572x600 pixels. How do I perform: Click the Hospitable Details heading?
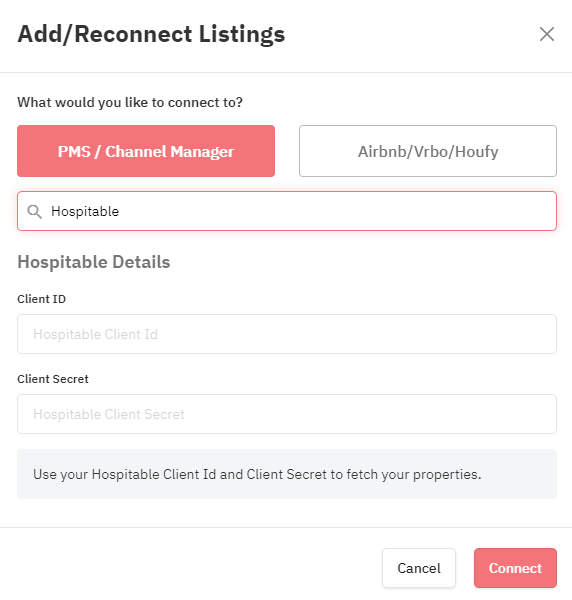coord(94,262)
